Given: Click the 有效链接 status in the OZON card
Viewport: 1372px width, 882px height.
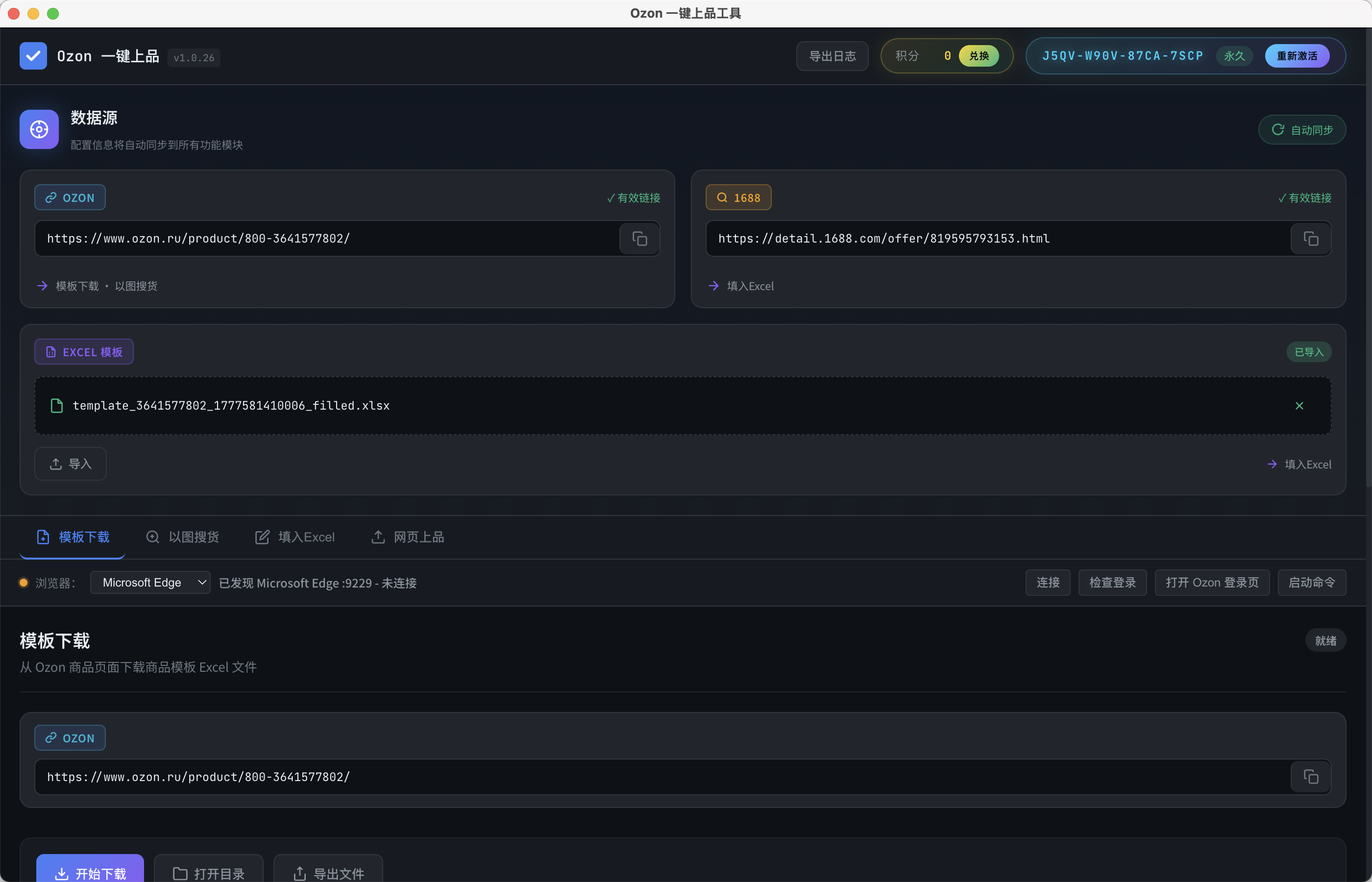Looking at the screenshot, I should [633, 197].
